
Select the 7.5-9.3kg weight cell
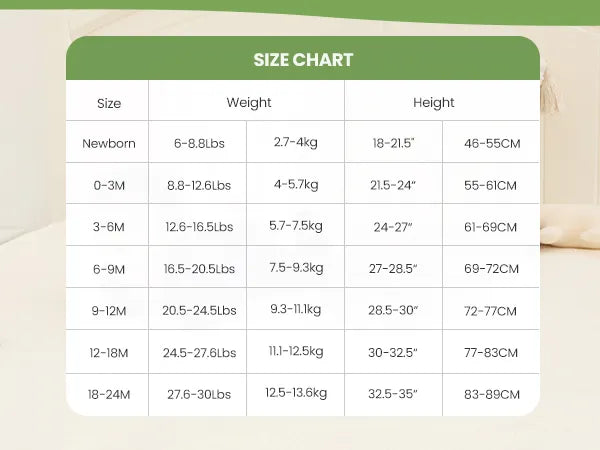pyautogui.click(x=296, y=268)
